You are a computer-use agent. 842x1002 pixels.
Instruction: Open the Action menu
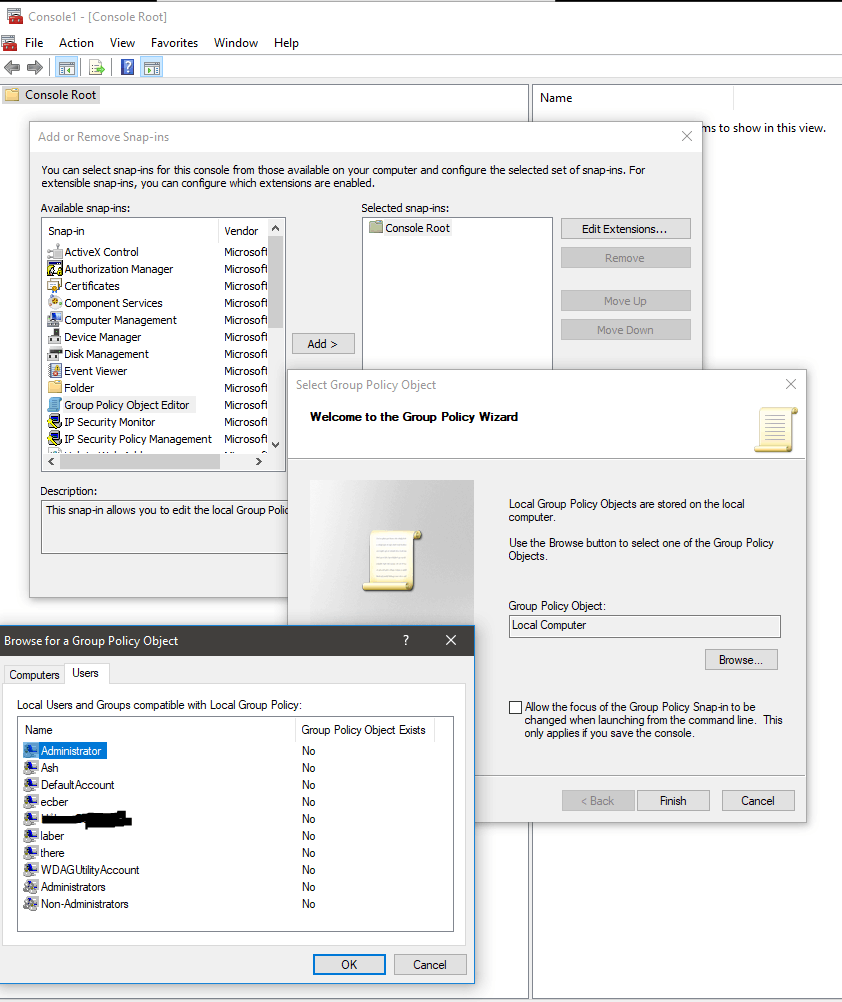77,43
